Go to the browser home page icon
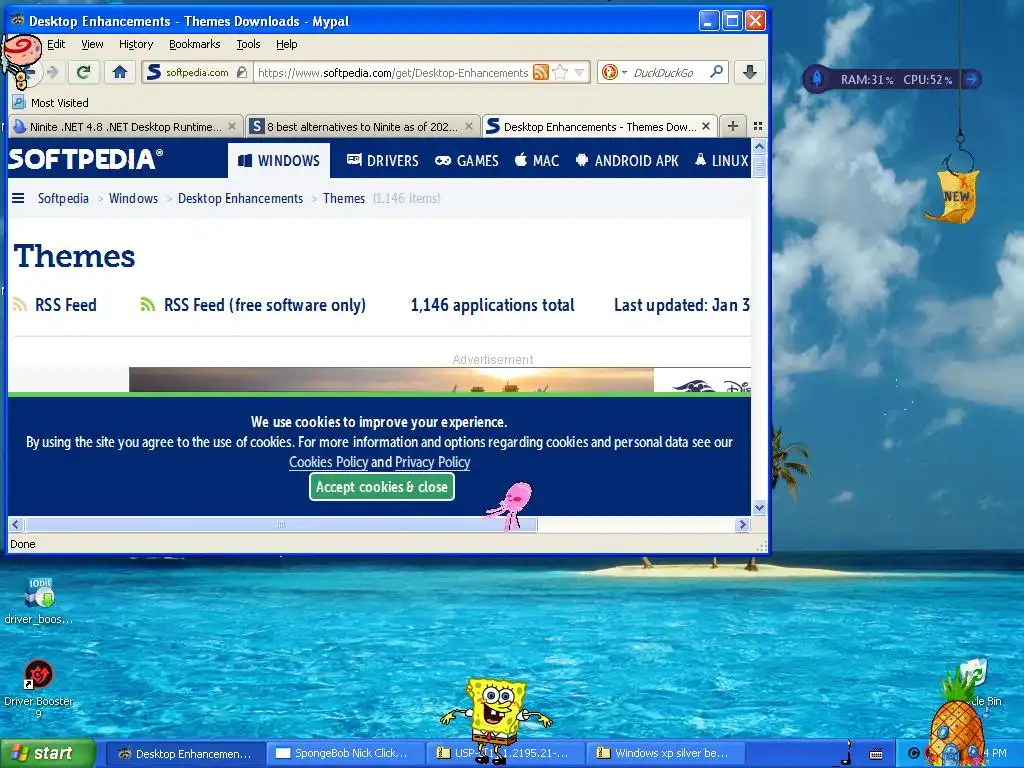Viewport: 1024px width, 768px height. click(120, 72)
